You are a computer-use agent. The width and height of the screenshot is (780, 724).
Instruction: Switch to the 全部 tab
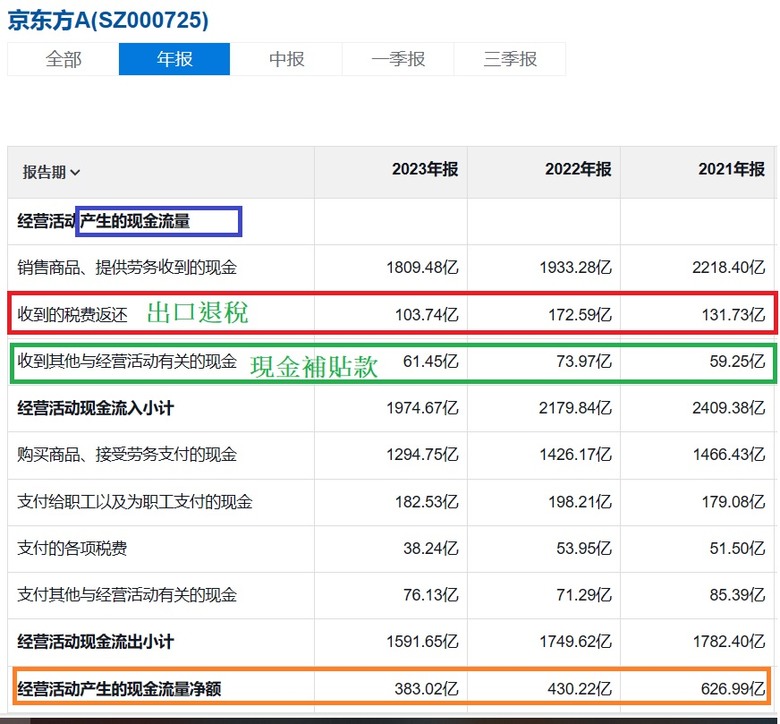coord(63,59)
